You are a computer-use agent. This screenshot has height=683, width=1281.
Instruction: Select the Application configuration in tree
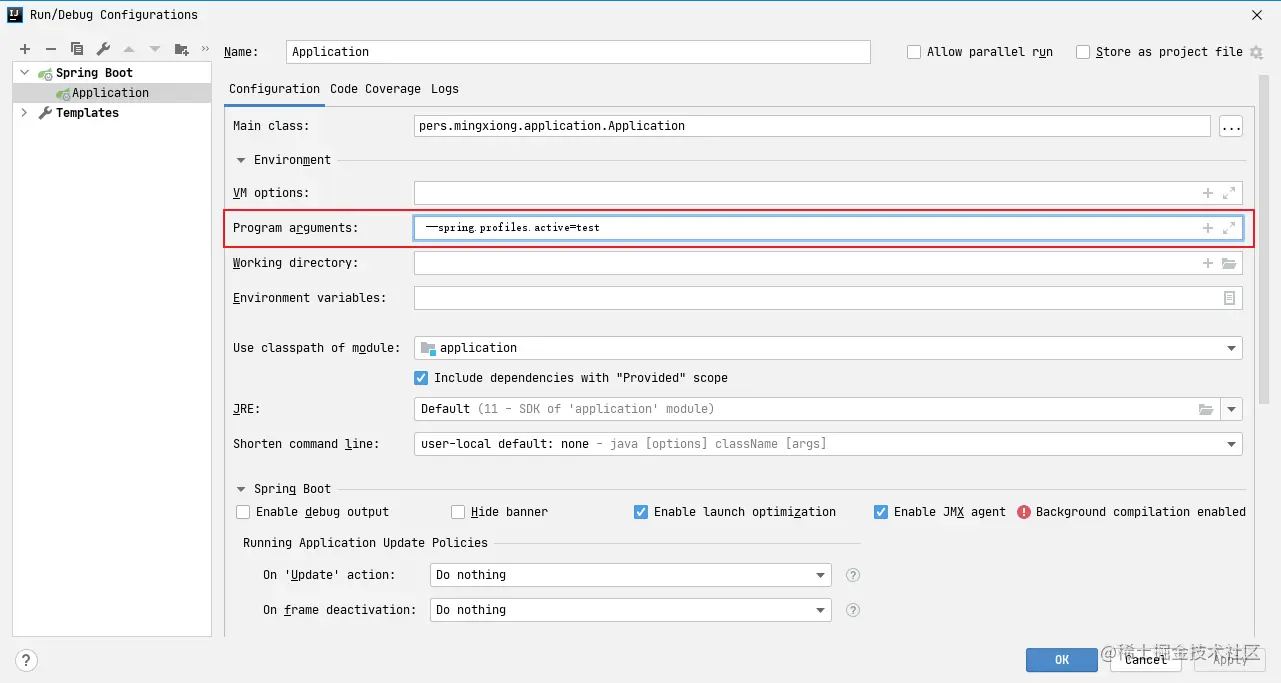point(110,93)
